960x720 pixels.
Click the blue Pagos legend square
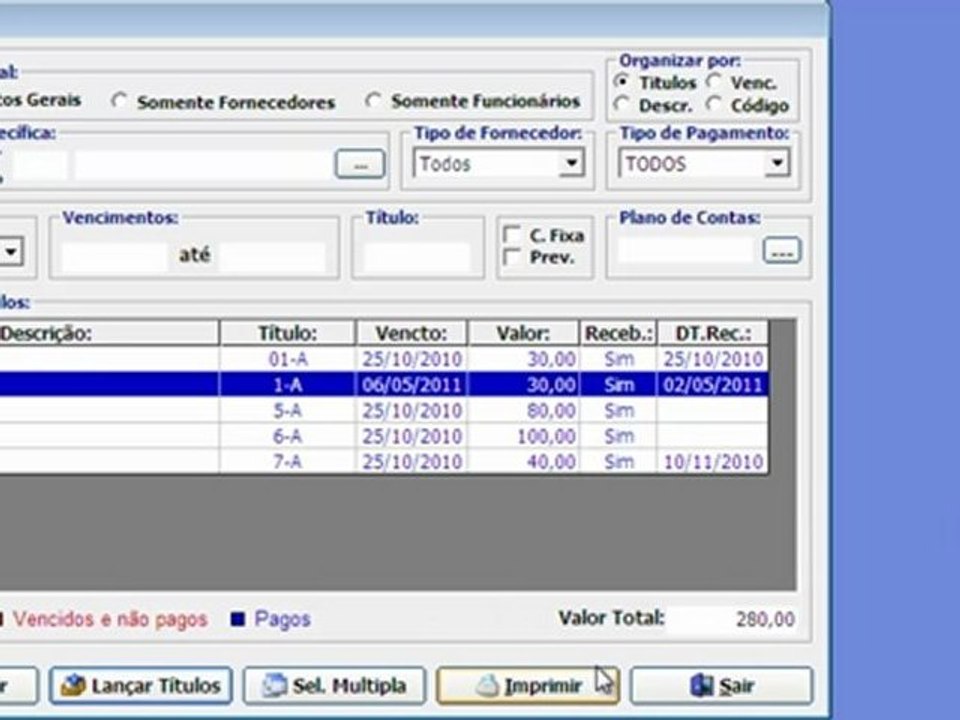pyautogui.click(x=238, y=620)
